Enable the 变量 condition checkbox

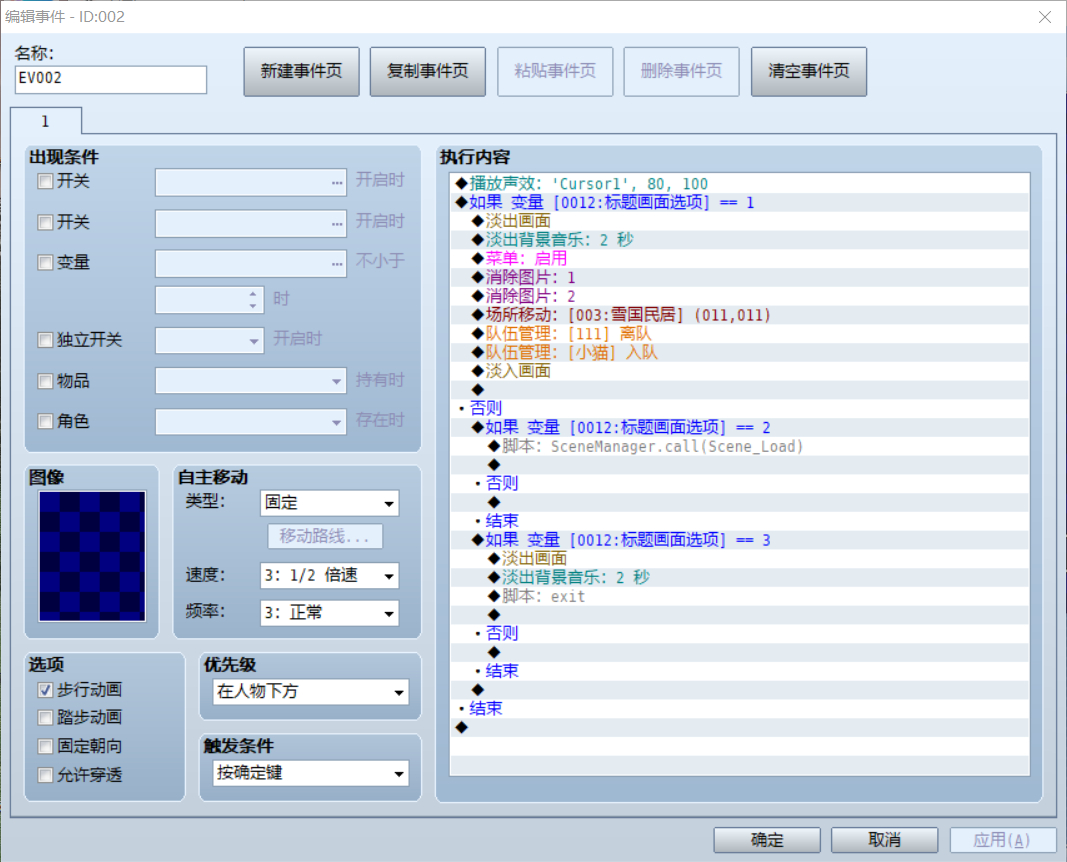46,263
